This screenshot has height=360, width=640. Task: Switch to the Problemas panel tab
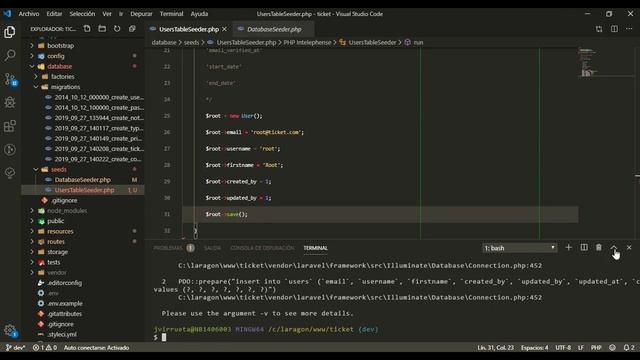[x=168, y=248]
